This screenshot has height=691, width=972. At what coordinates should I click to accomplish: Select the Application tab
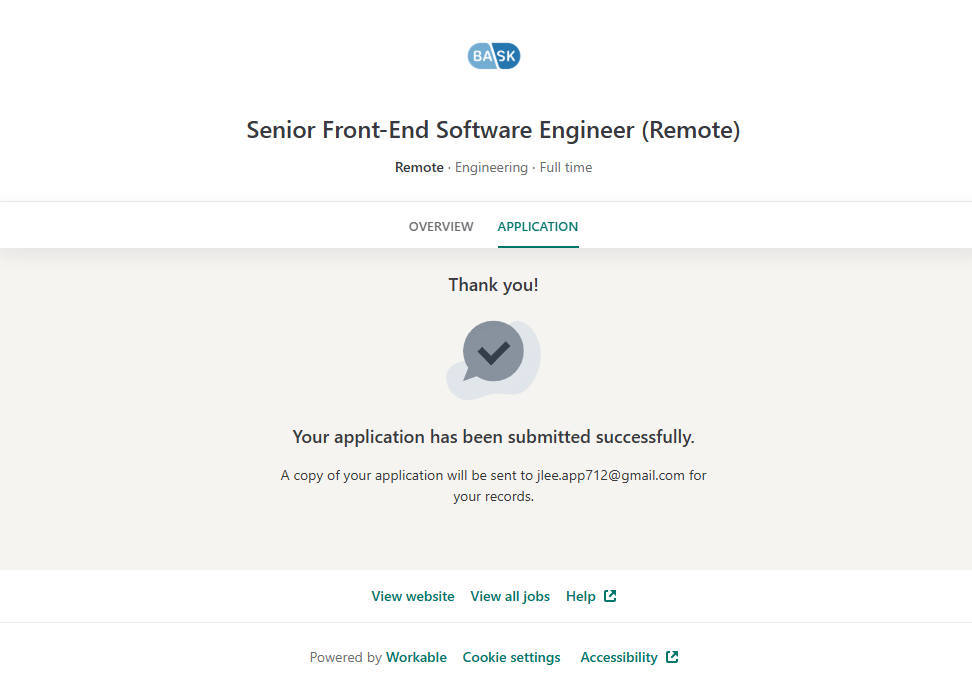(538, 227)
